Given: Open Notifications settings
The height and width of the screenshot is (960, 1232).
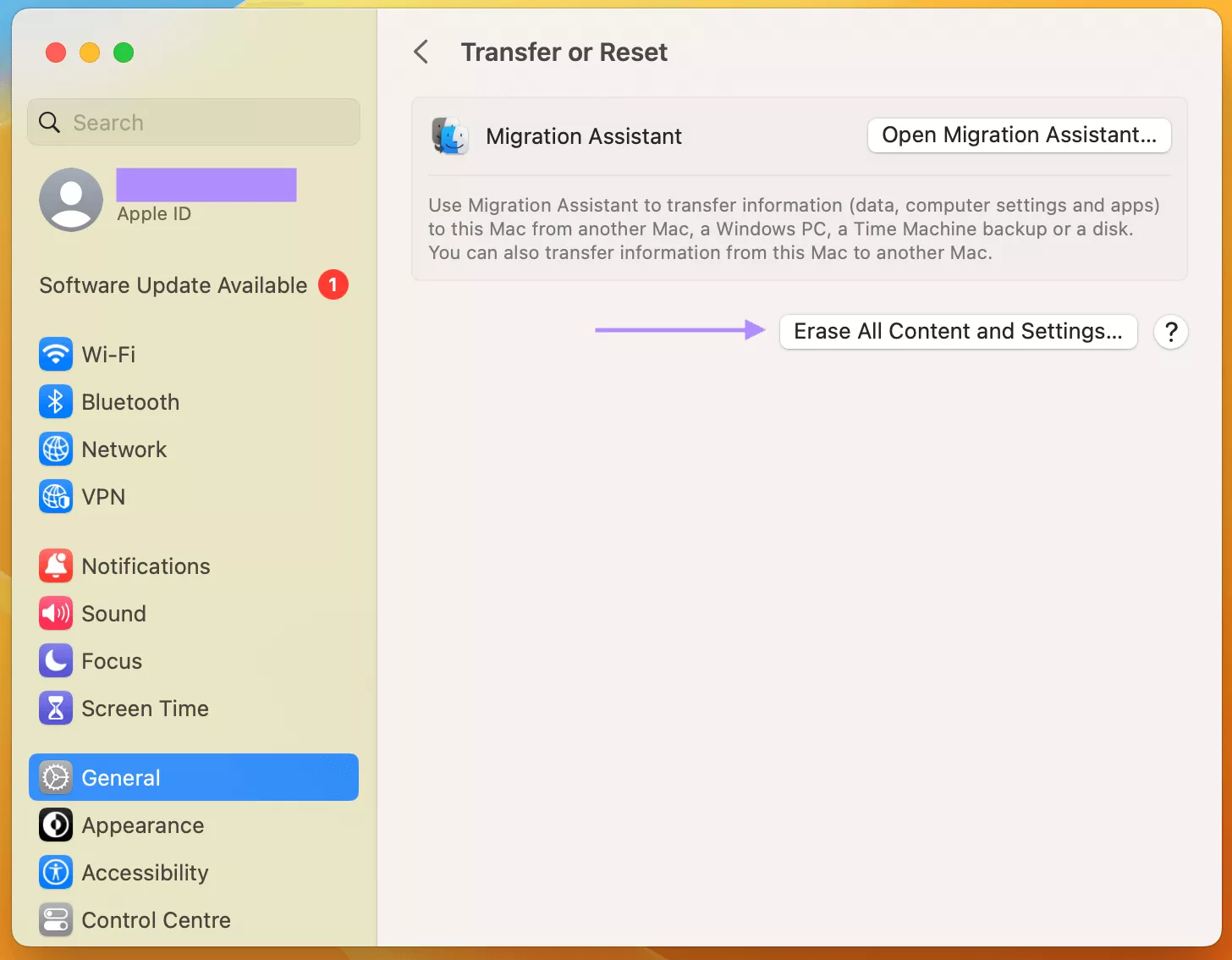Looking at the screenshot, I should click(146, 566).
